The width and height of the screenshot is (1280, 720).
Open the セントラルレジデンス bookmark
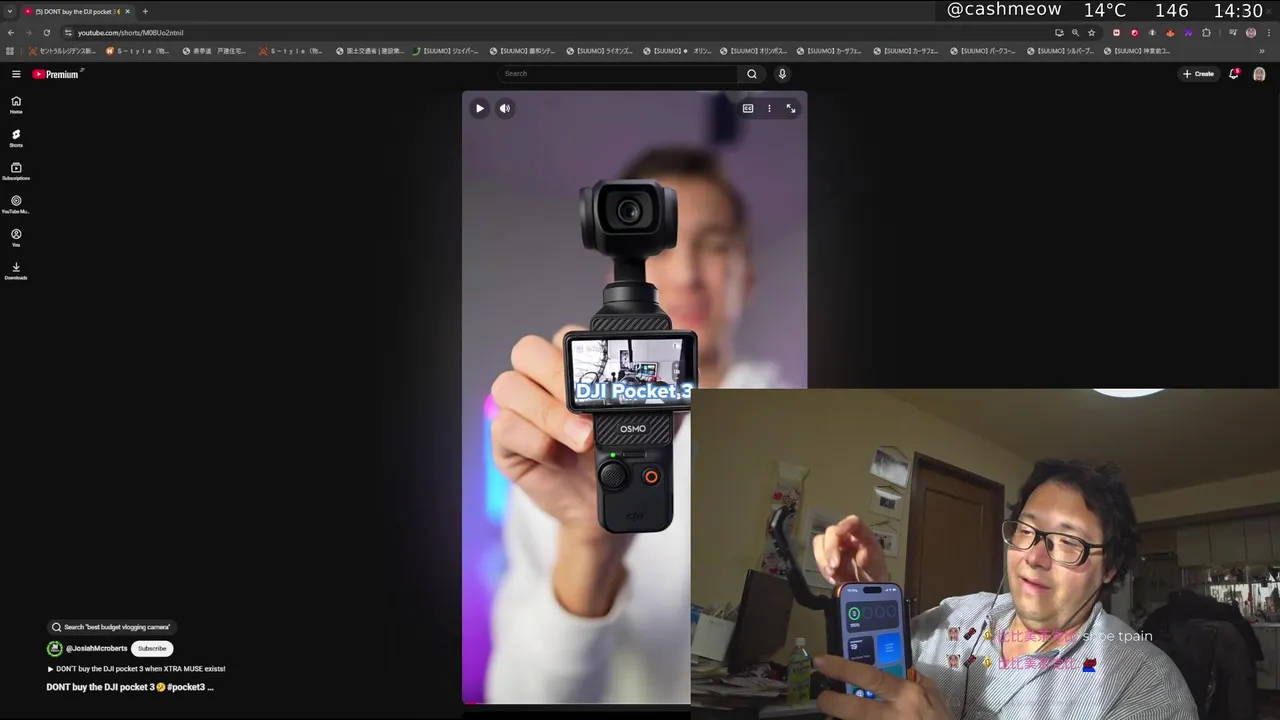click(62, 51)
